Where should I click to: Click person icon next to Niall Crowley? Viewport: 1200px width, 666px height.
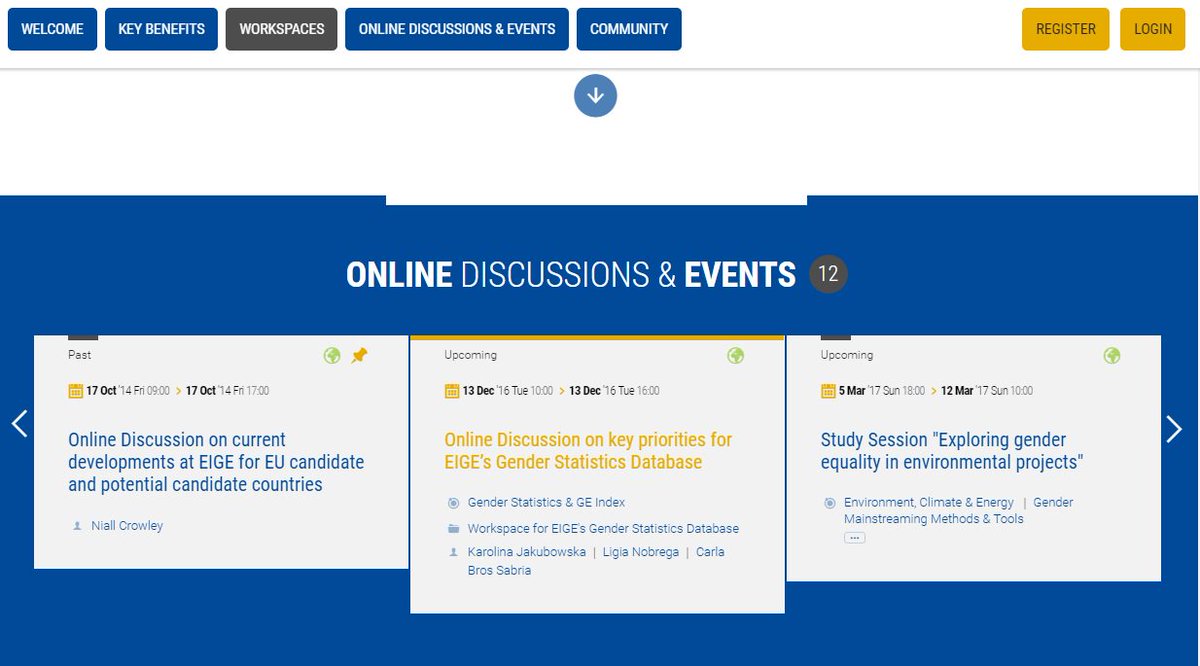pos(77,526)
